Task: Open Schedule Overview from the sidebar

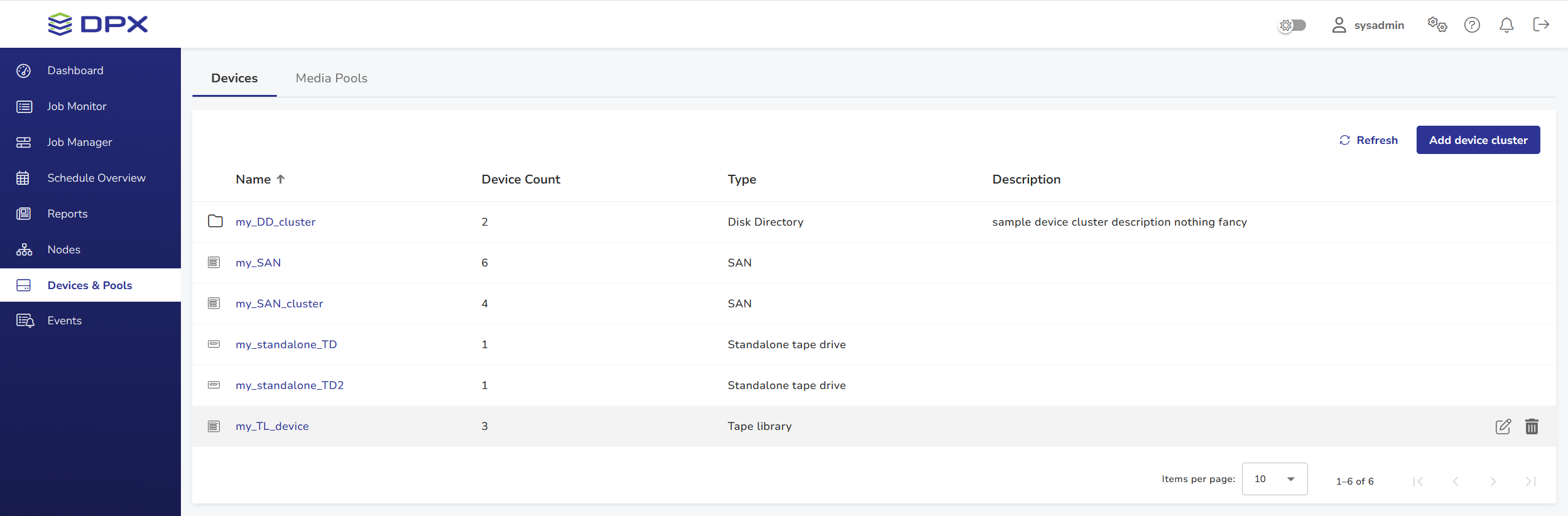Action: tap(96, 178)
